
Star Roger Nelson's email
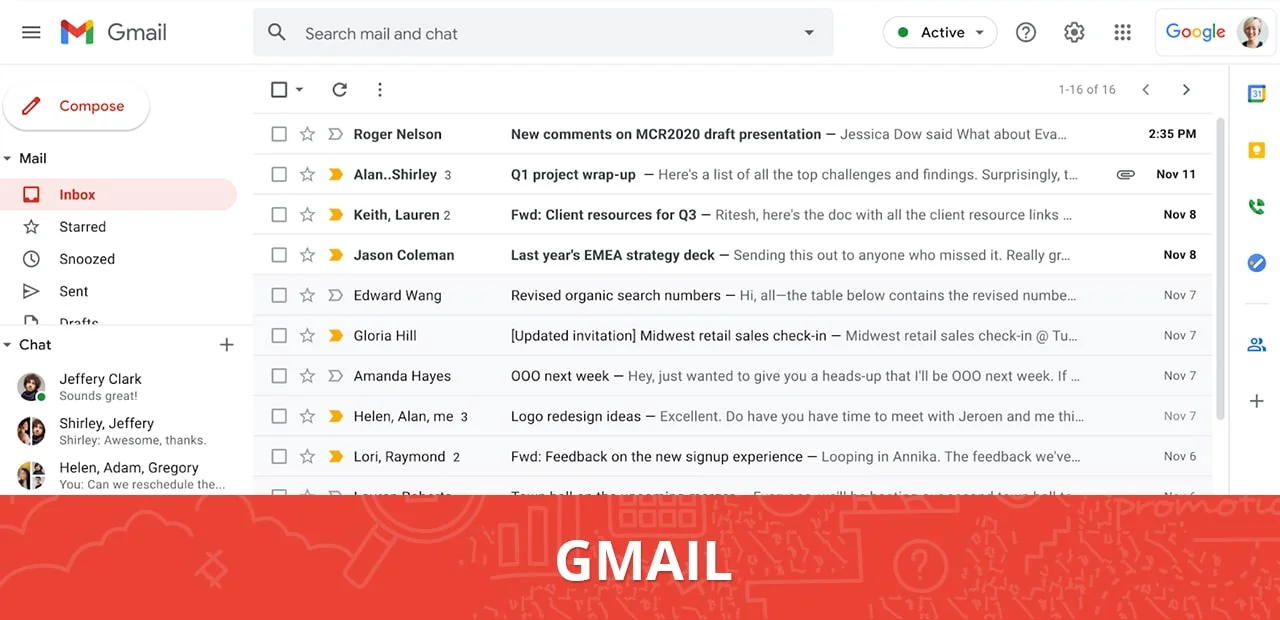[x=308, y=133]
